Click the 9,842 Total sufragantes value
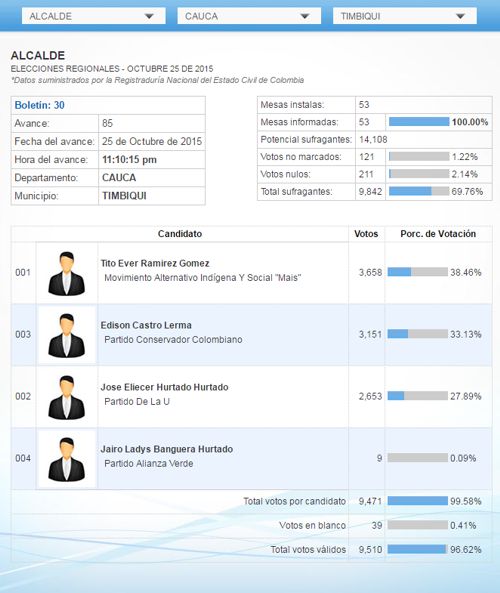The width and height of the screenshot is (500, 593). coord(370,192)
